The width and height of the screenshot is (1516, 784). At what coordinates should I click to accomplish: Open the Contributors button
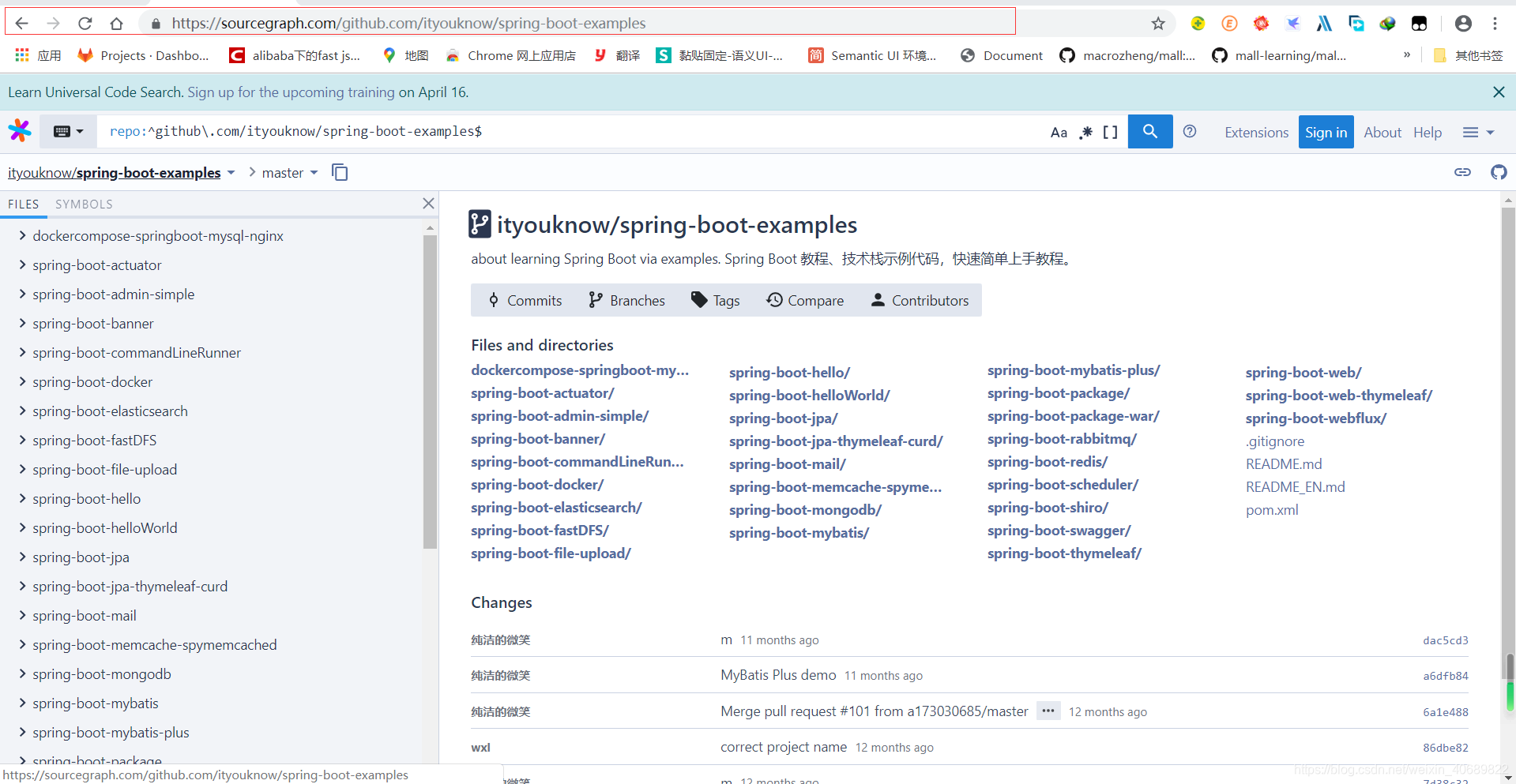point(920,300)
